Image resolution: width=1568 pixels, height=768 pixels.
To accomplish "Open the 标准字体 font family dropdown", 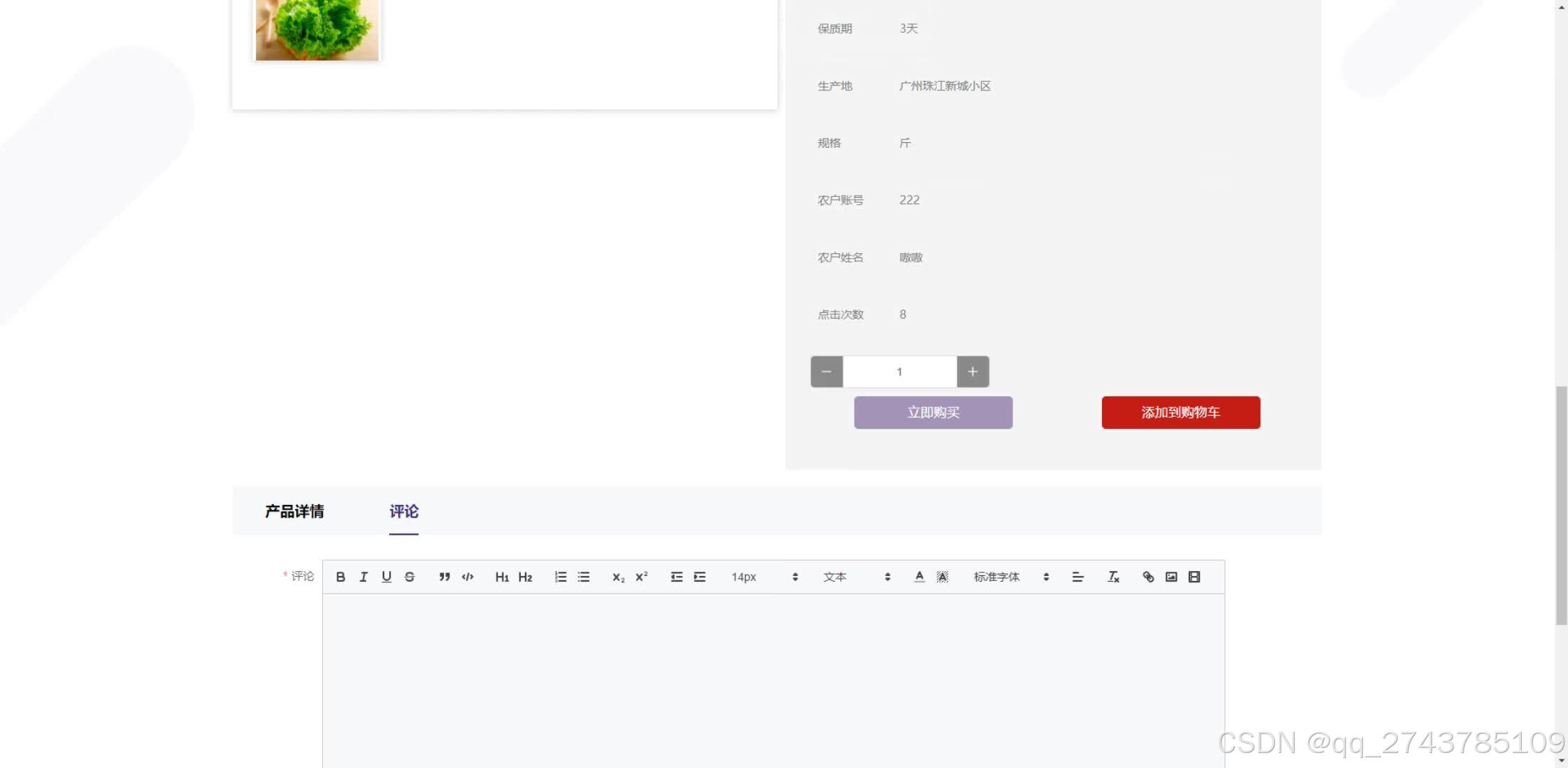I will (1011, 577).
